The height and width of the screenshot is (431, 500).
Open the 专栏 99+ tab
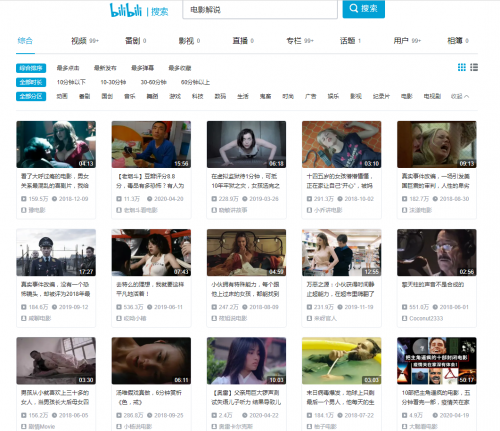[x=300, y=41]
